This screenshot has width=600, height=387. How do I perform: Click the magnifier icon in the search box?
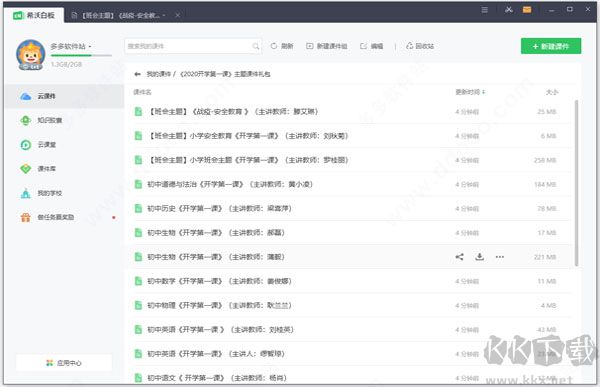pyautogui.click(x=256, y=46)
